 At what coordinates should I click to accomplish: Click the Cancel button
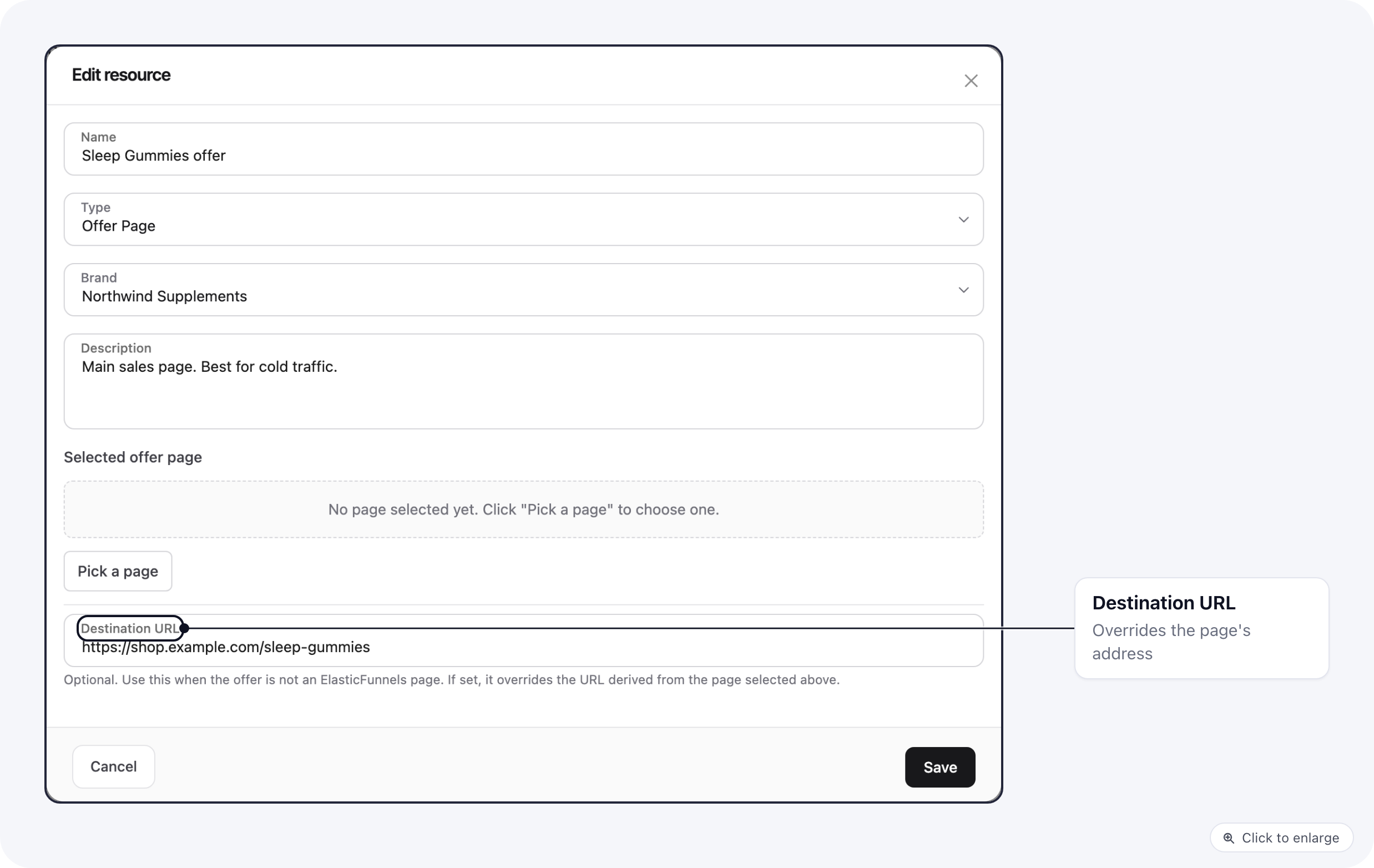coord(114,766)
